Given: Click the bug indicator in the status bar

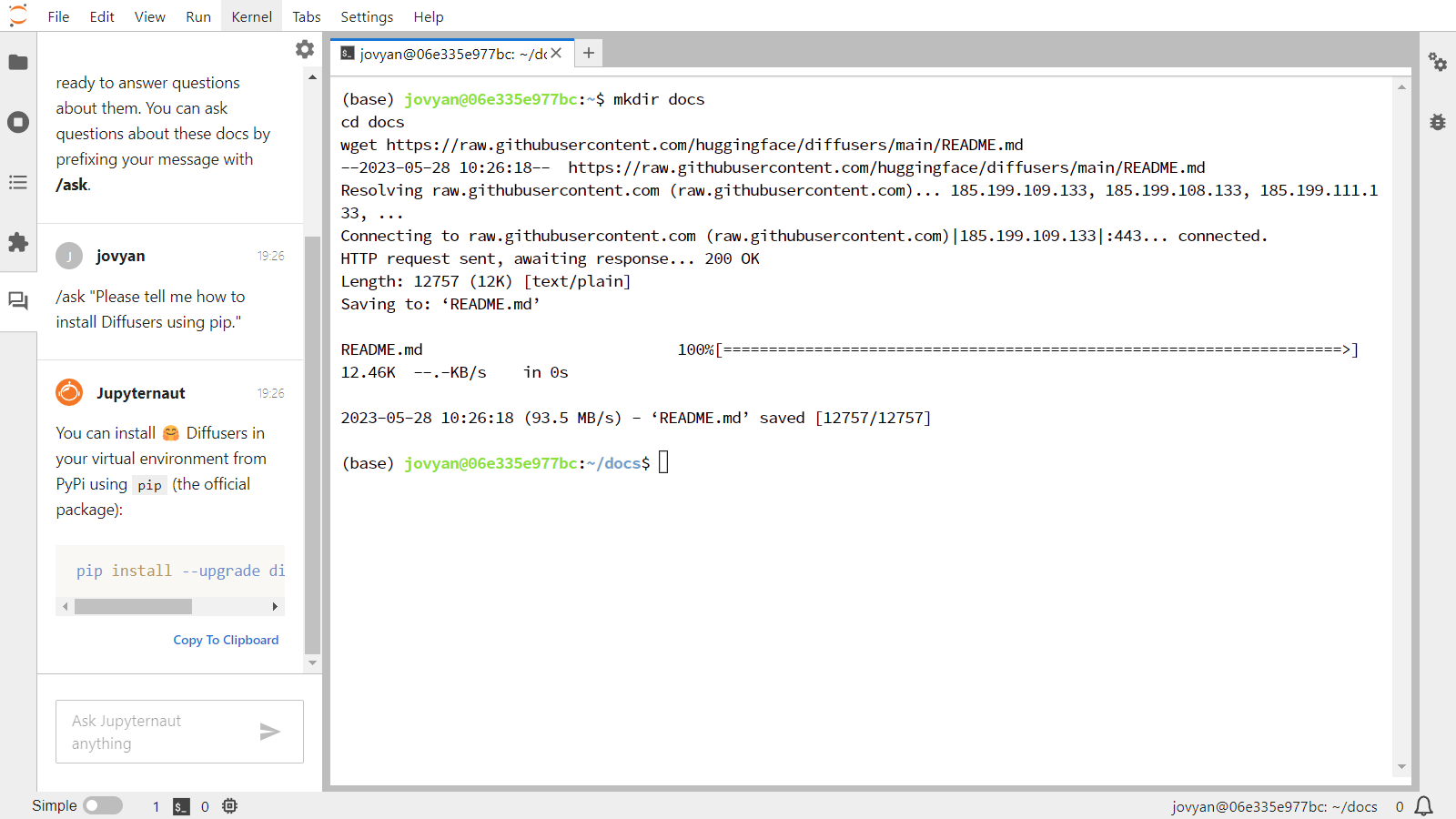Looking at the screenshot, I should click(229, 806).
